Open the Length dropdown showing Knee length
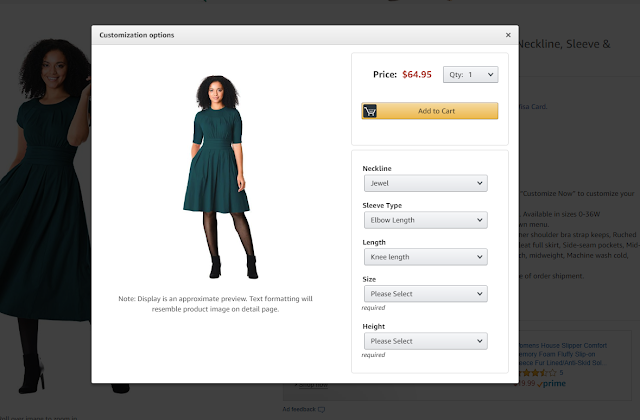The height and width of the screenshot is (420, 640). (x=426, y=257)
